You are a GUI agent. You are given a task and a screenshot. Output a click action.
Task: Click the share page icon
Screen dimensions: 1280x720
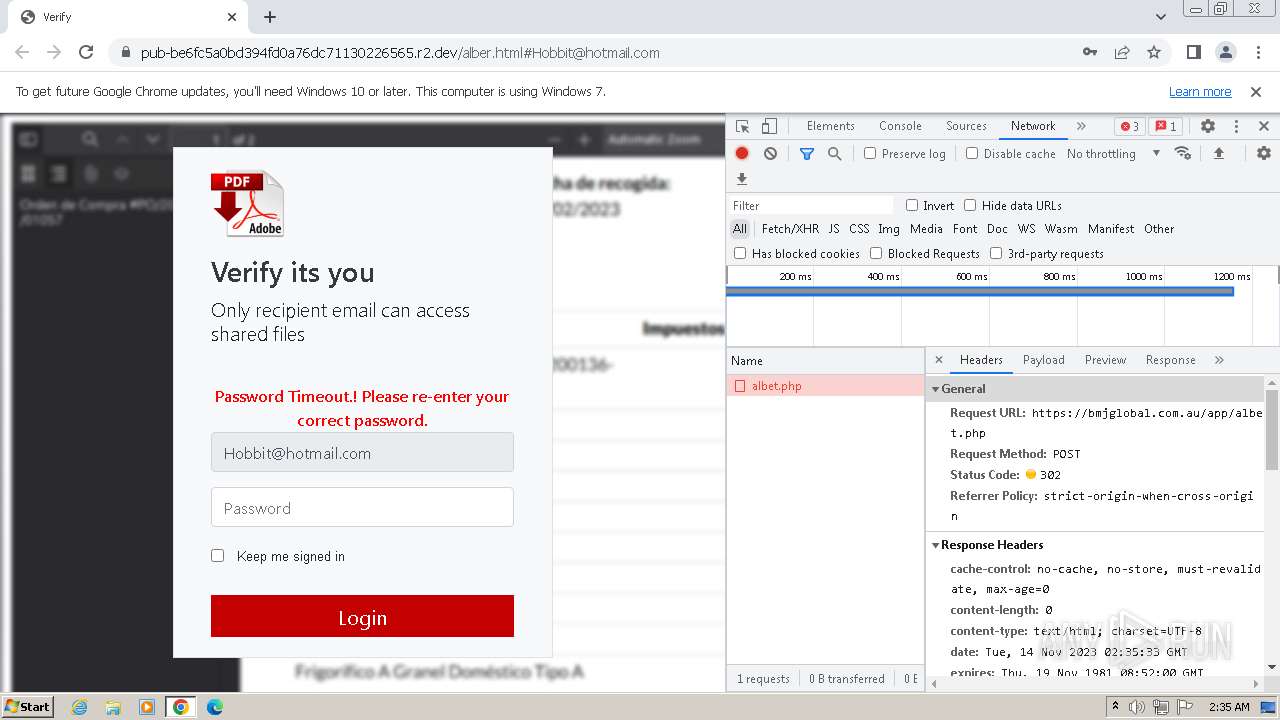tap(1122, 52)
